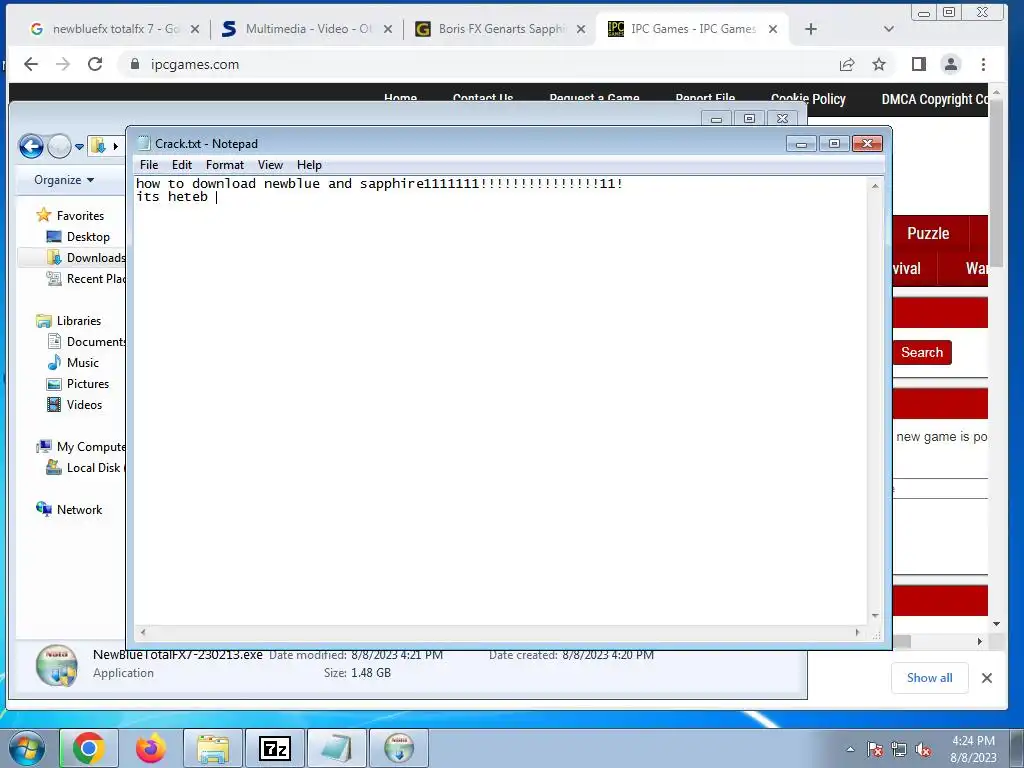Switch to newbluefx totalfx 7 Google tab

point(114,29)
